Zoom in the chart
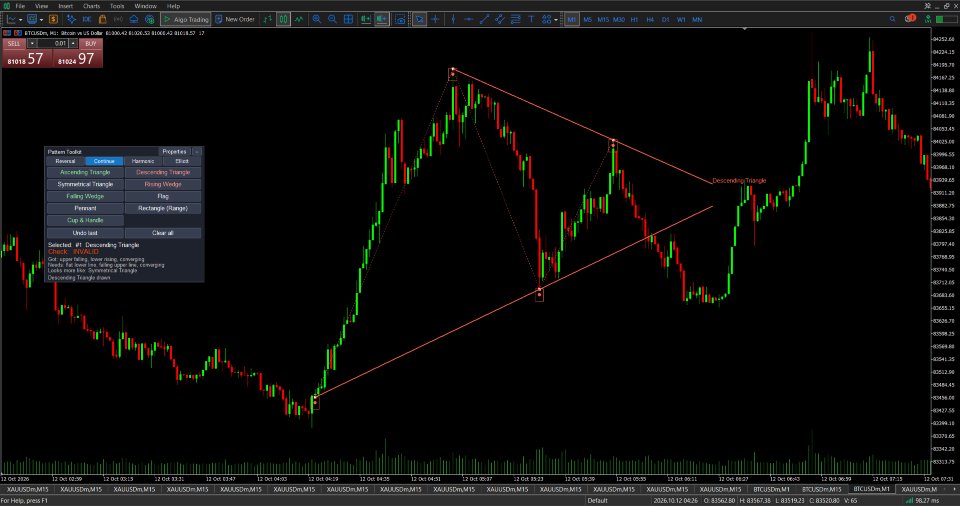 point(317,20)
